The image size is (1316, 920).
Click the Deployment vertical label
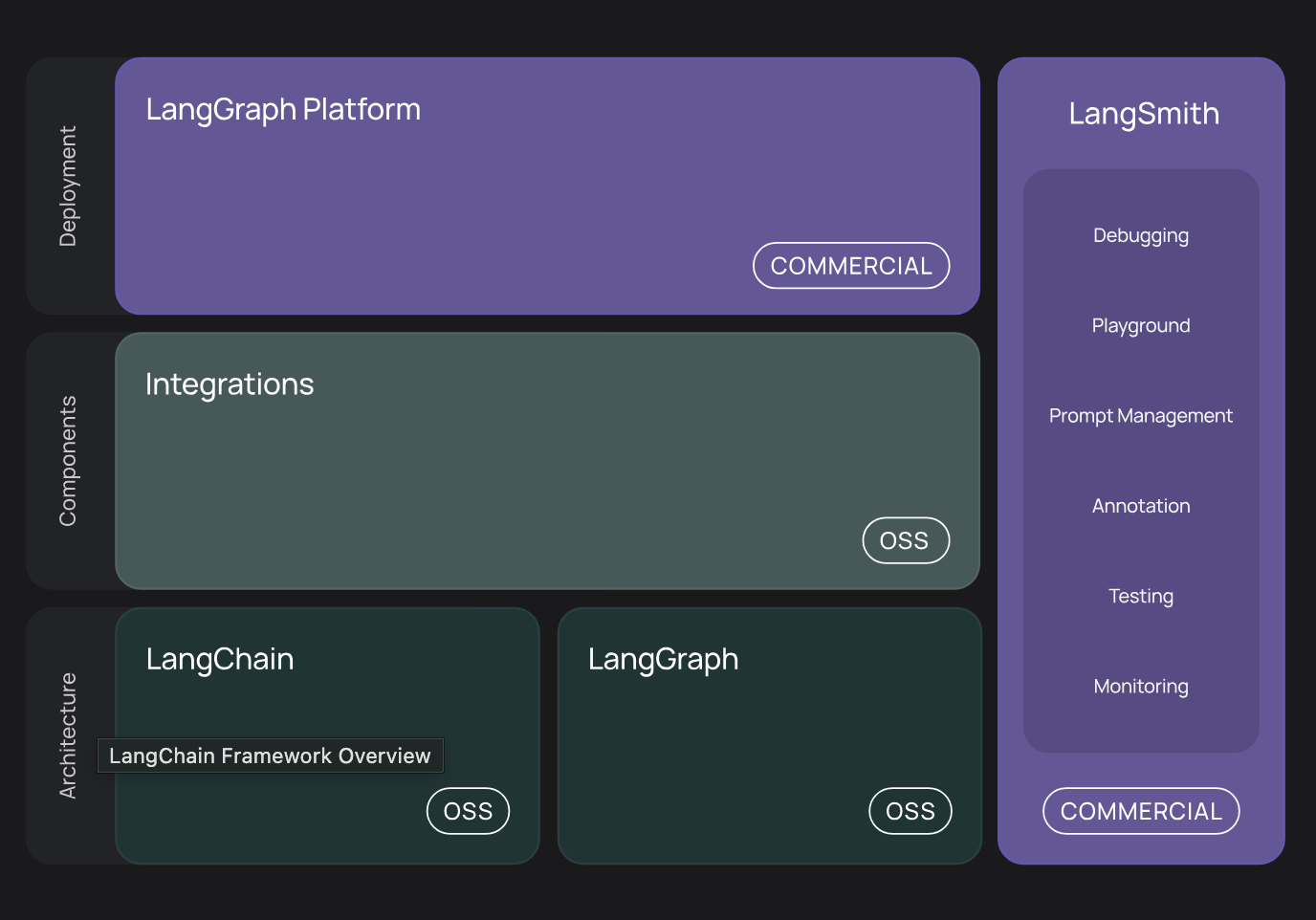point(68,186)
